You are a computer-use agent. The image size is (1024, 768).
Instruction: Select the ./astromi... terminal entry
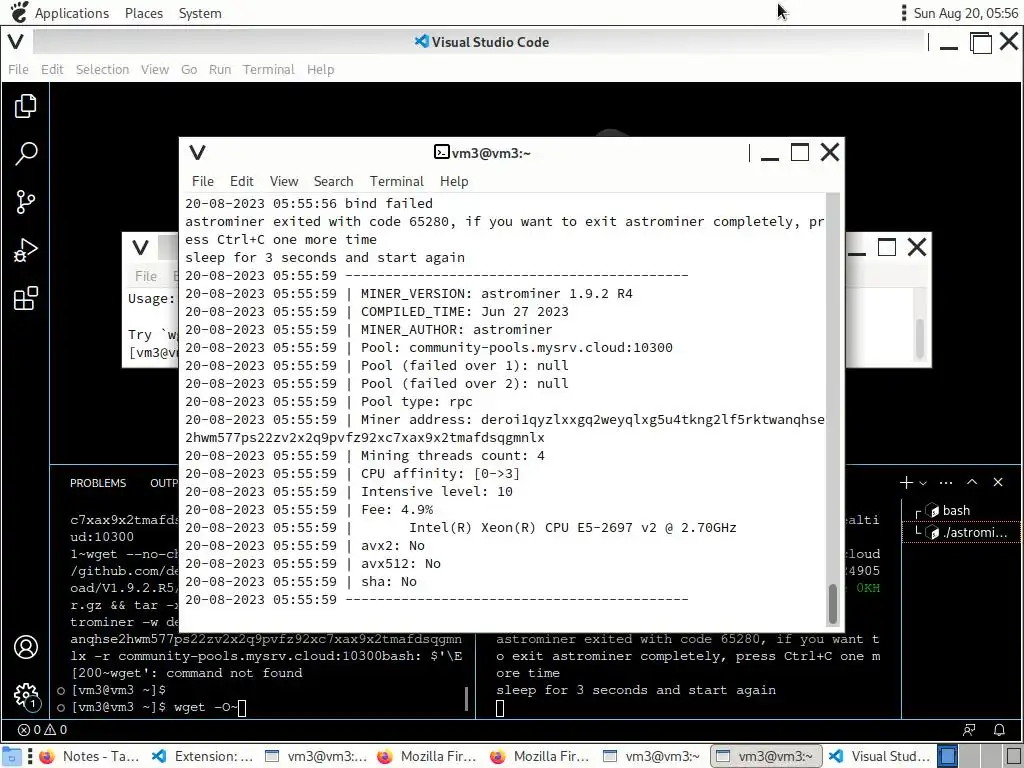coord(961,532)
